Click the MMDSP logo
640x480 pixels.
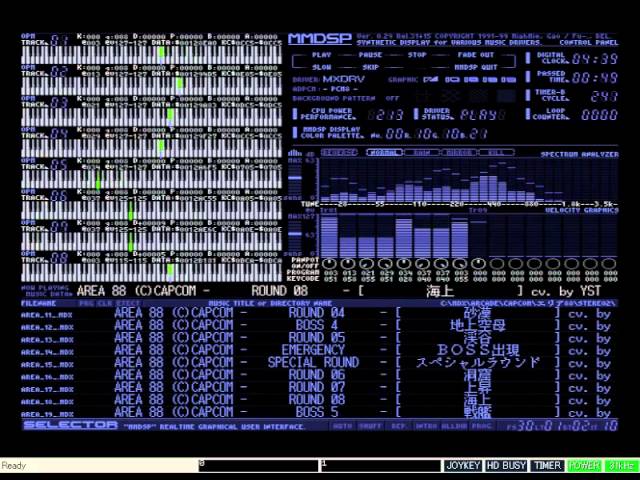click(320, 39)
